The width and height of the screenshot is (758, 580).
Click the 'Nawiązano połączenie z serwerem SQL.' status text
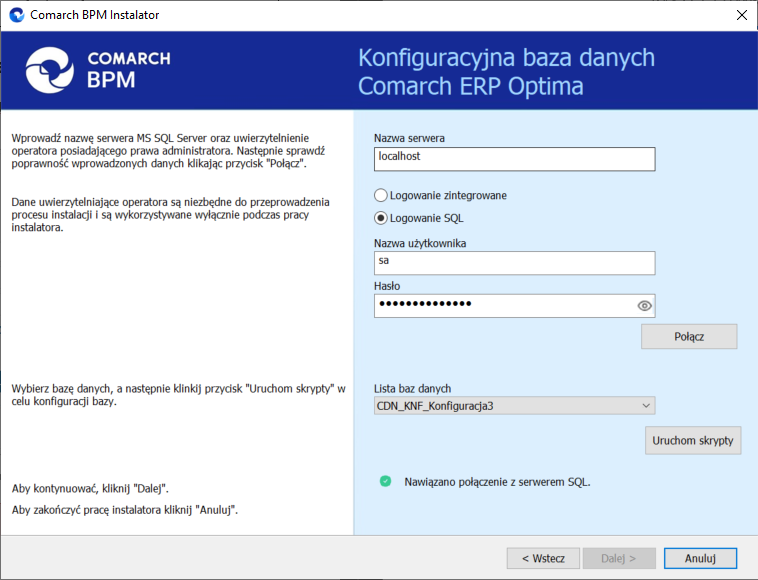click(x=497, y=482)
